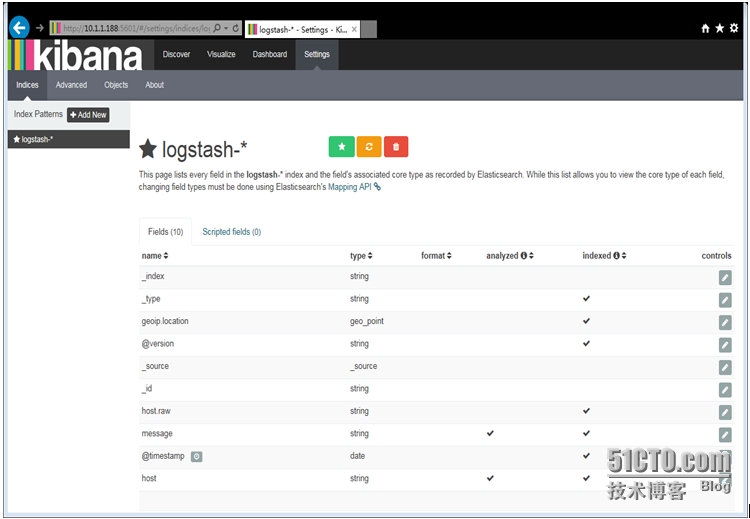
Task: Click the logstash-* page heading
Action: (x=193, y=149)
